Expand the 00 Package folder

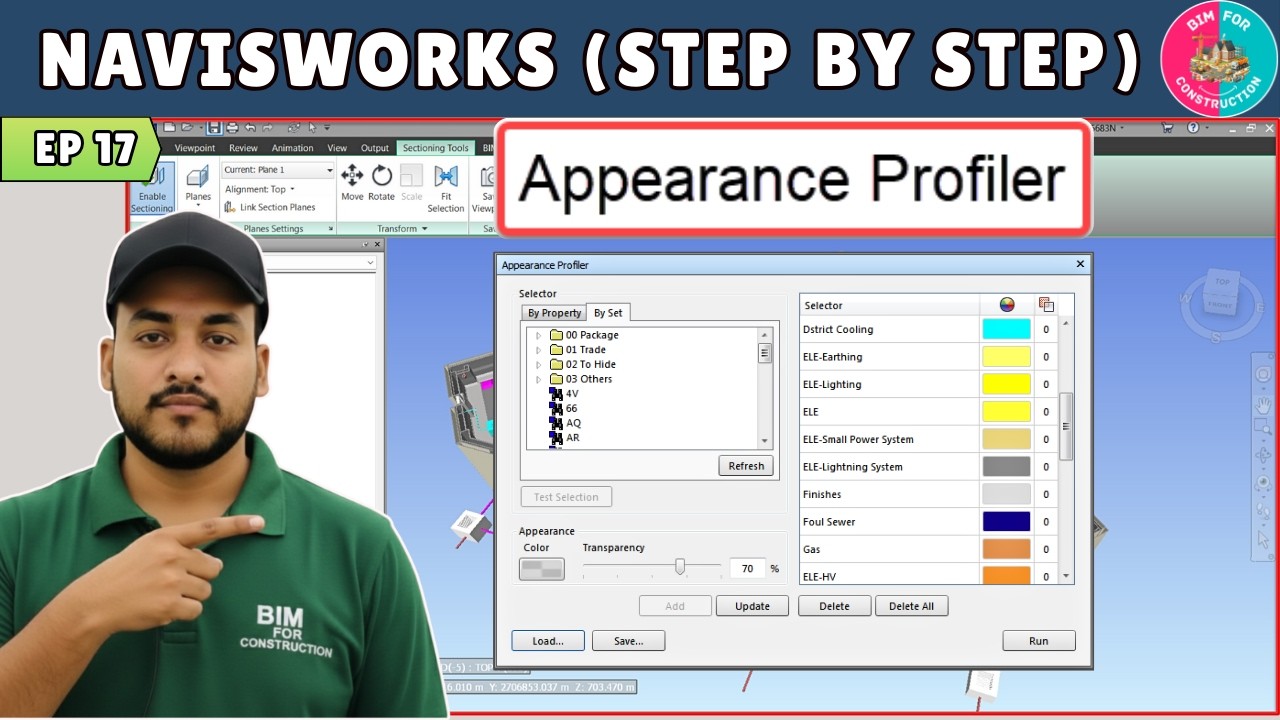click(x=538, y=335)
